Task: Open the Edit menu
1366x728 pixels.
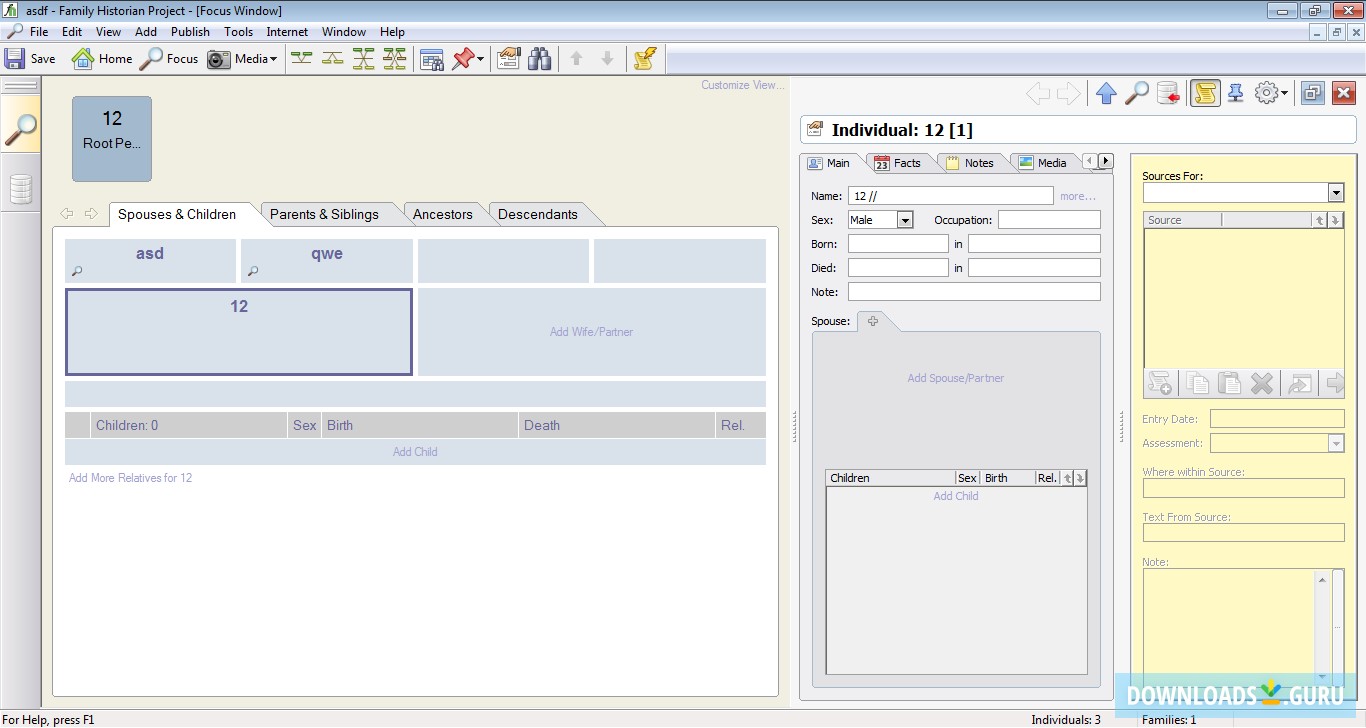Action: [x=72, y=32]
